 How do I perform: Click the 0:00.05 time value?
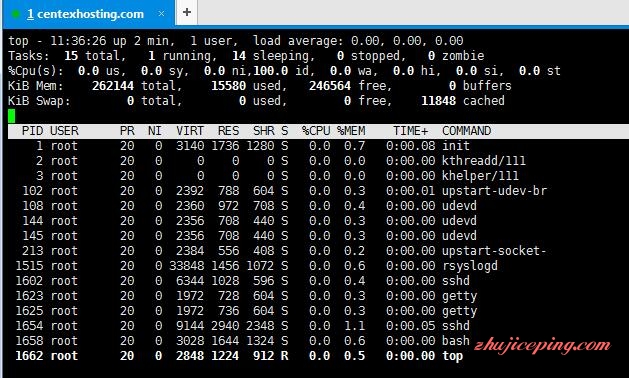coord(410,326)
